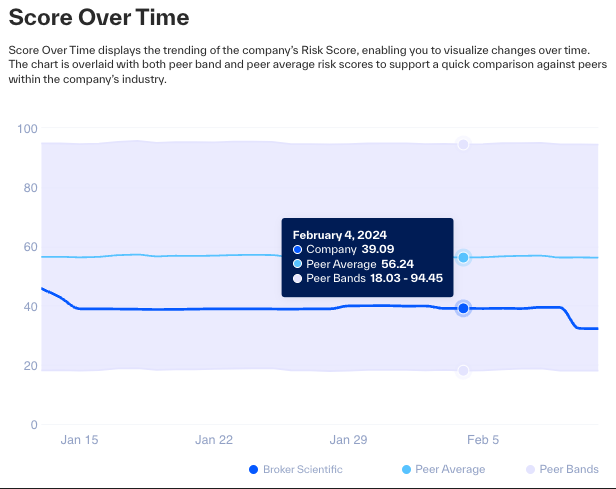Toggle the Broker Scientific legend item

[x=296, y=469]
